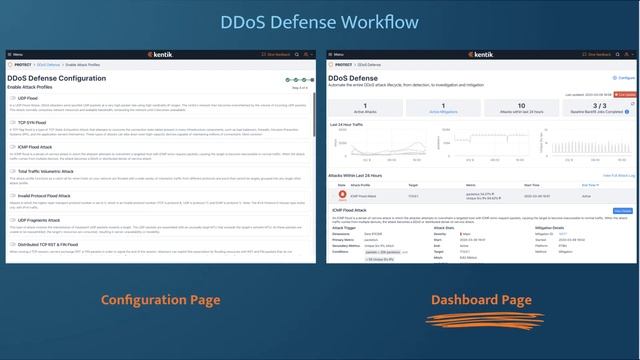The width and height of the screenshot is (640, 360).
Task: Click the Active status in End Time column
Action: pos(586,196)
